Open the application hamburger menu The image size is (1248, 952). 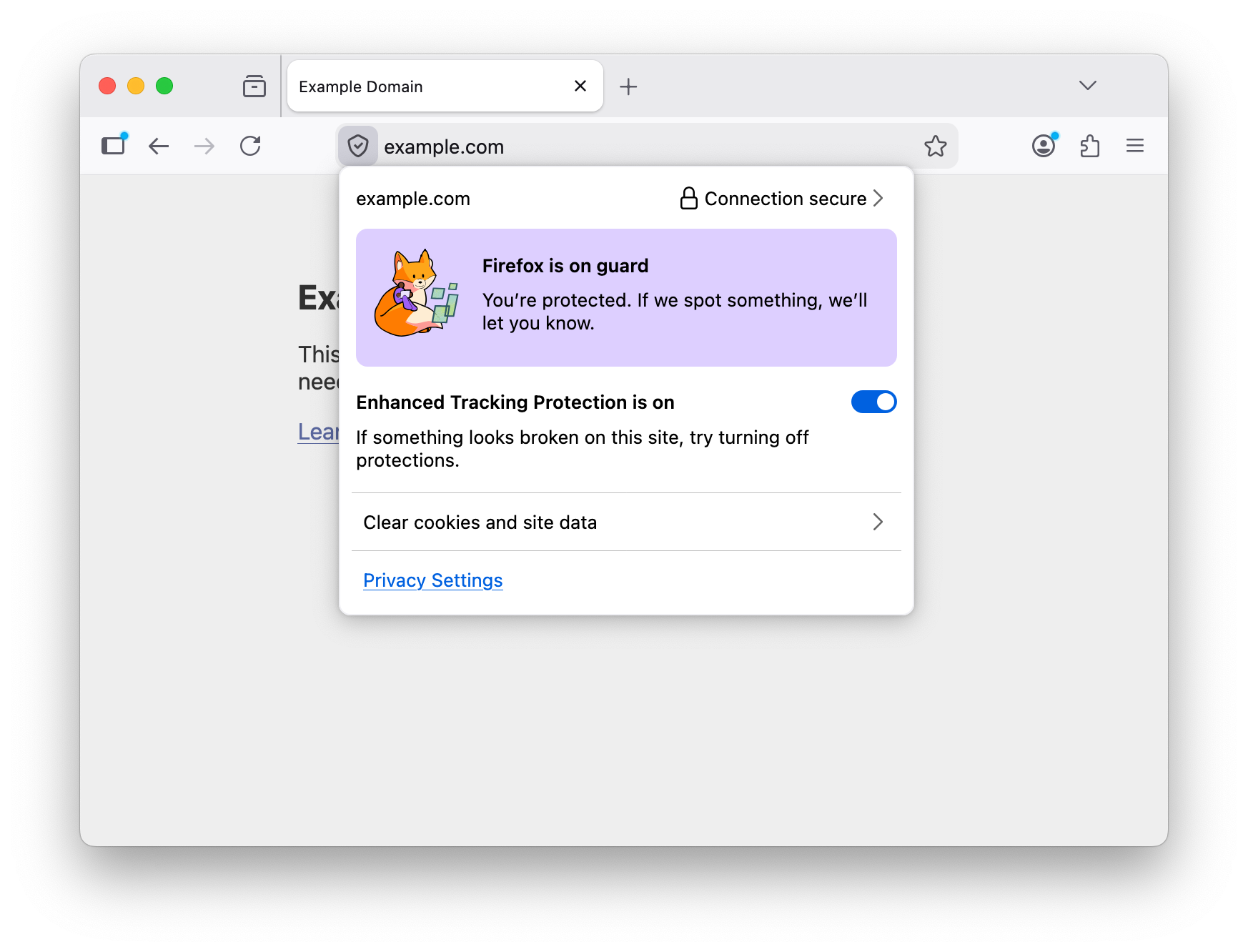[x=1135, y=147]
